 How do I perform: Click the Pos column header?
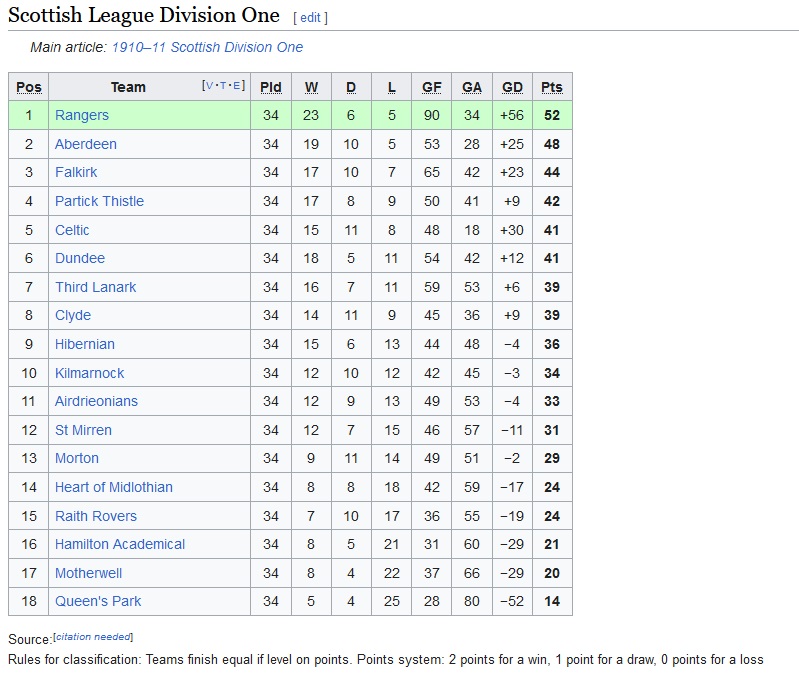point(29,87)
